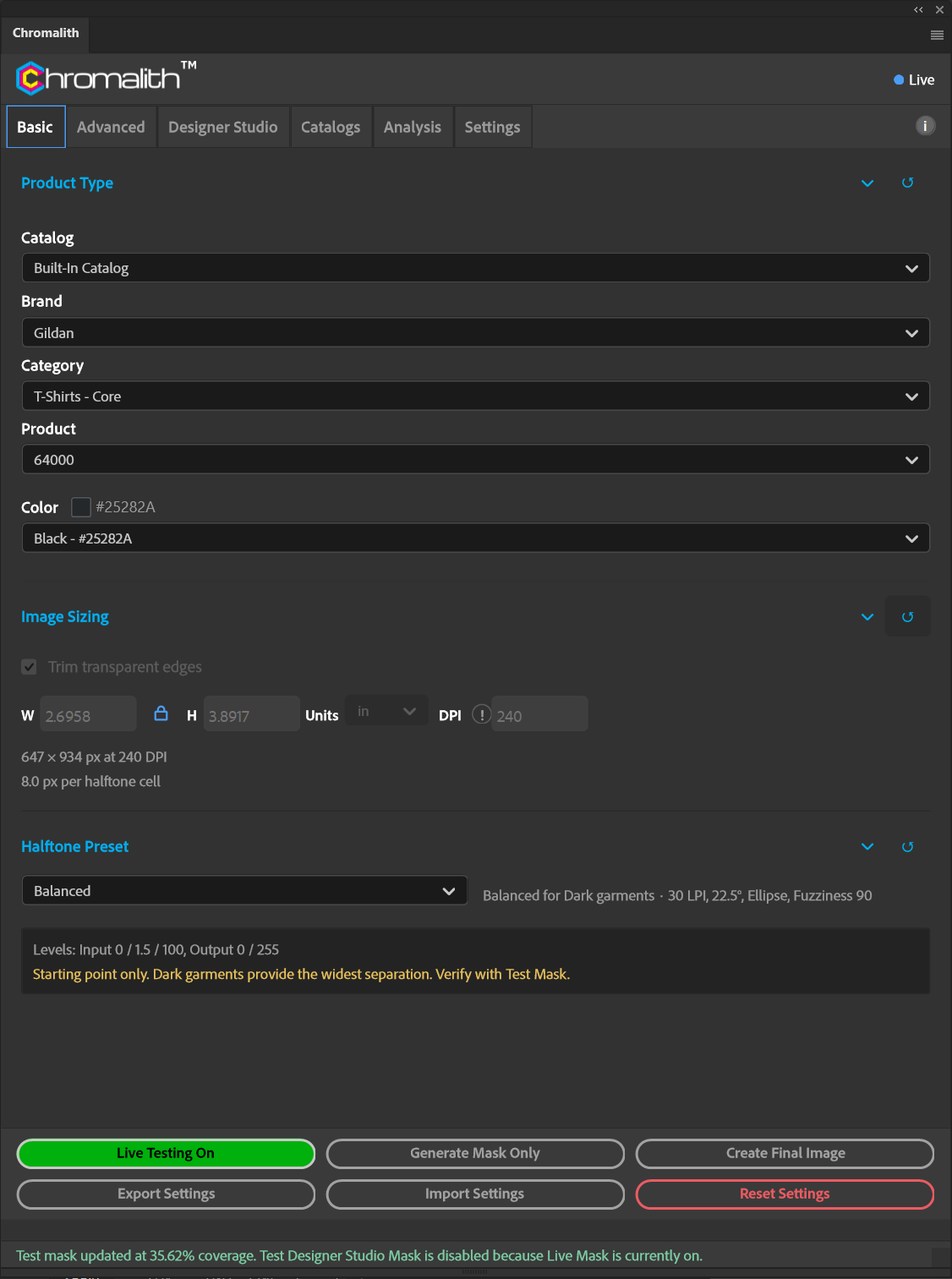This screenshot has width=952, height=1279.
Task: Reset the Product Type section
Action: click(x=907, y=183)
